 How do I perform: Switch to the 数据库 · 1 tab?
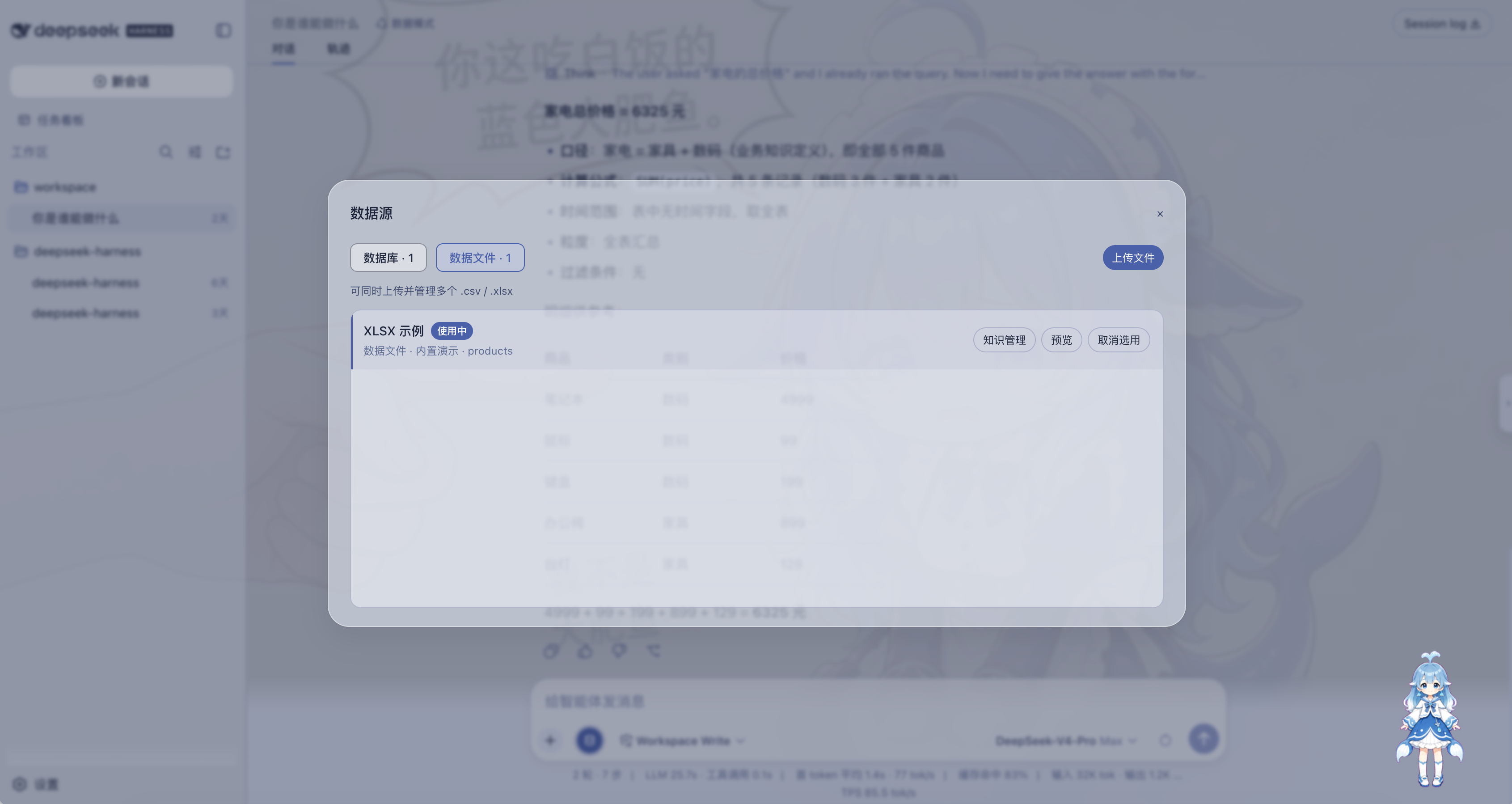[389, 258]
